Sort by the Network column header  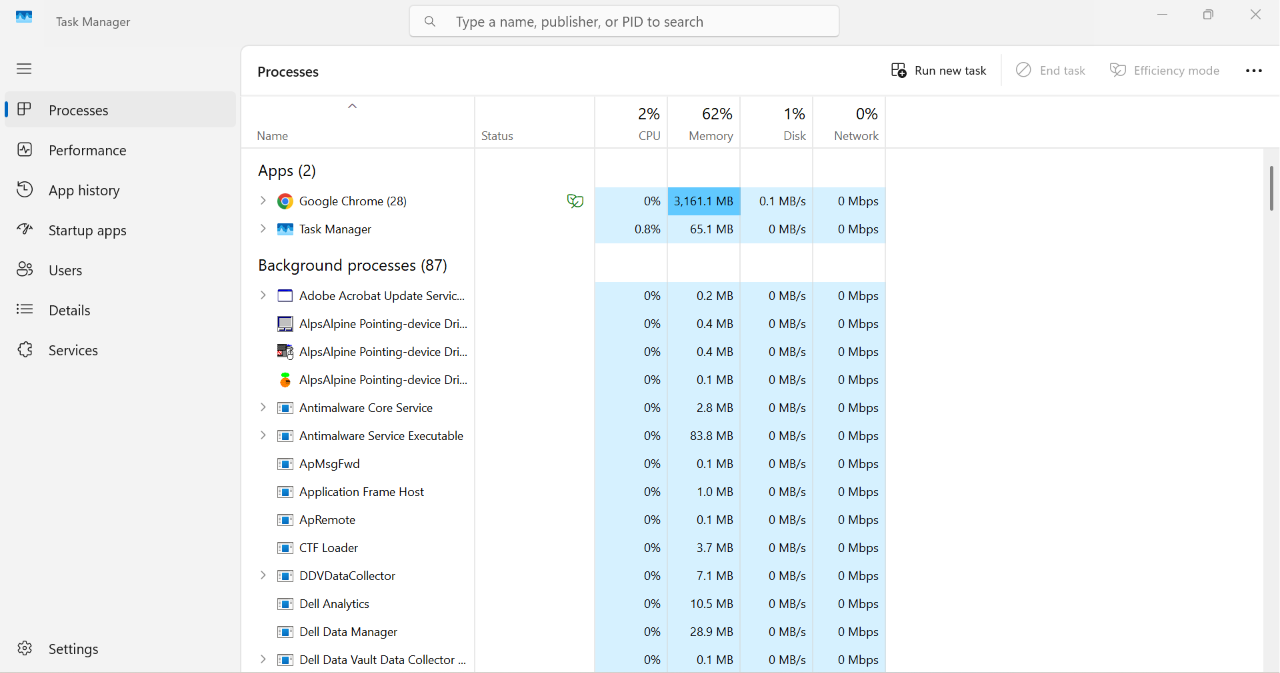(x=849, y=123)
